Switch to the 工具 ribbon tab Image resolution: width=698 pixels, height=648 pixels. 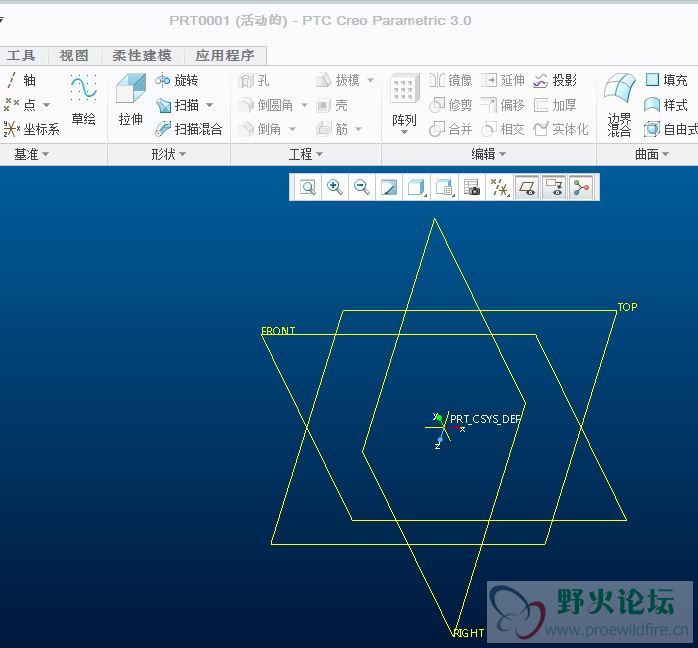tap(21, 56)
